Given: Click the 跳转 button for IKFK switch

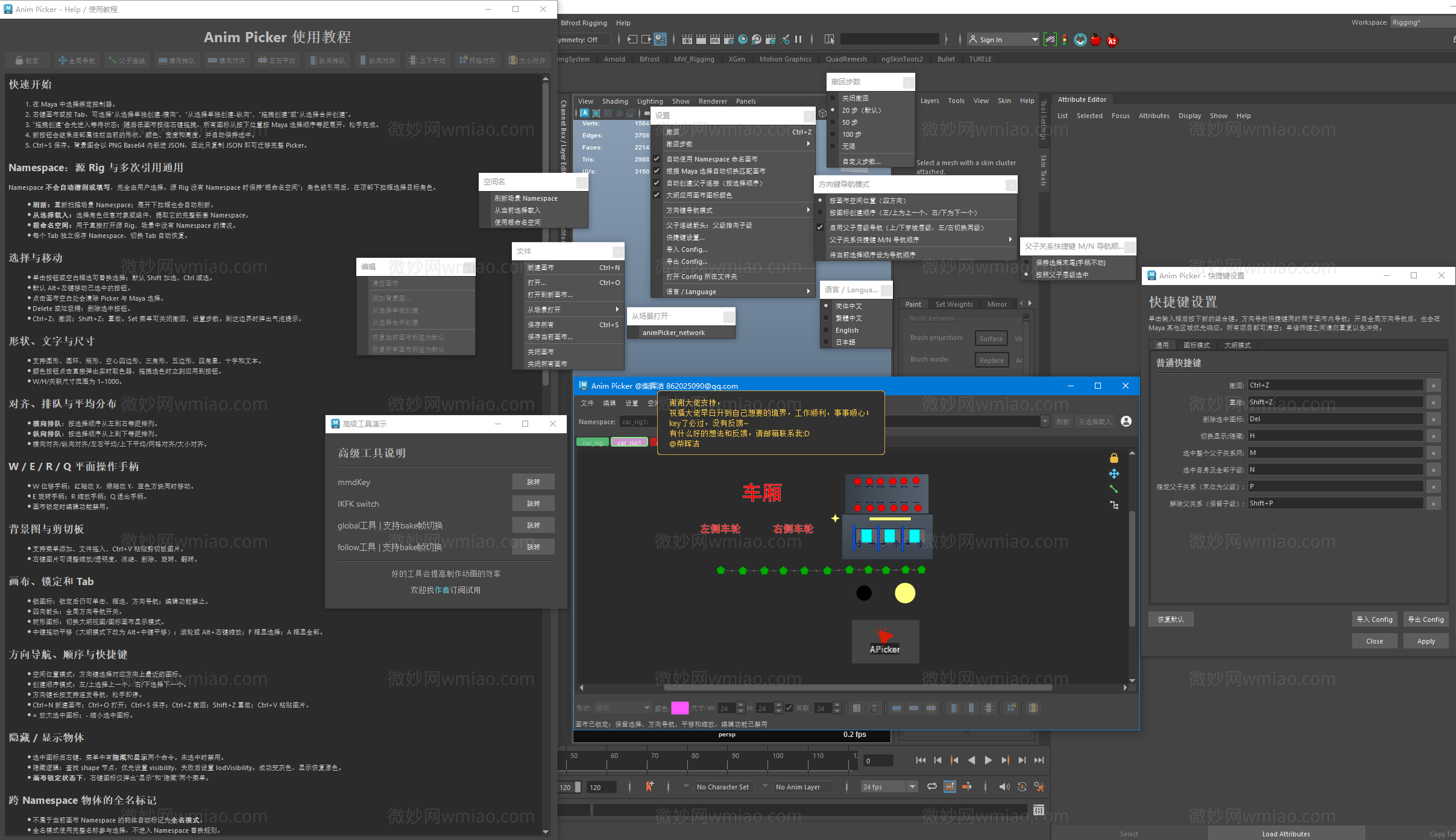Looking at the screenshot, I should click(x=533, y=504).
